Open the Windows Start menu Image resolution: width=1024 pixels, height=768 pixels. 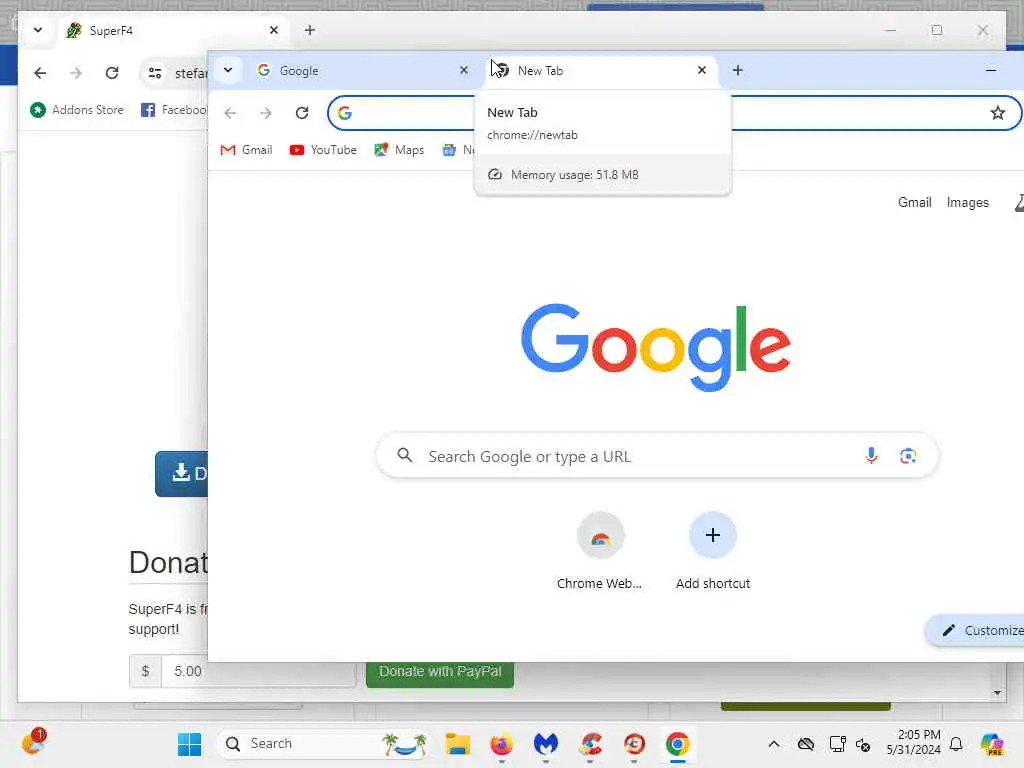point(189,744)
